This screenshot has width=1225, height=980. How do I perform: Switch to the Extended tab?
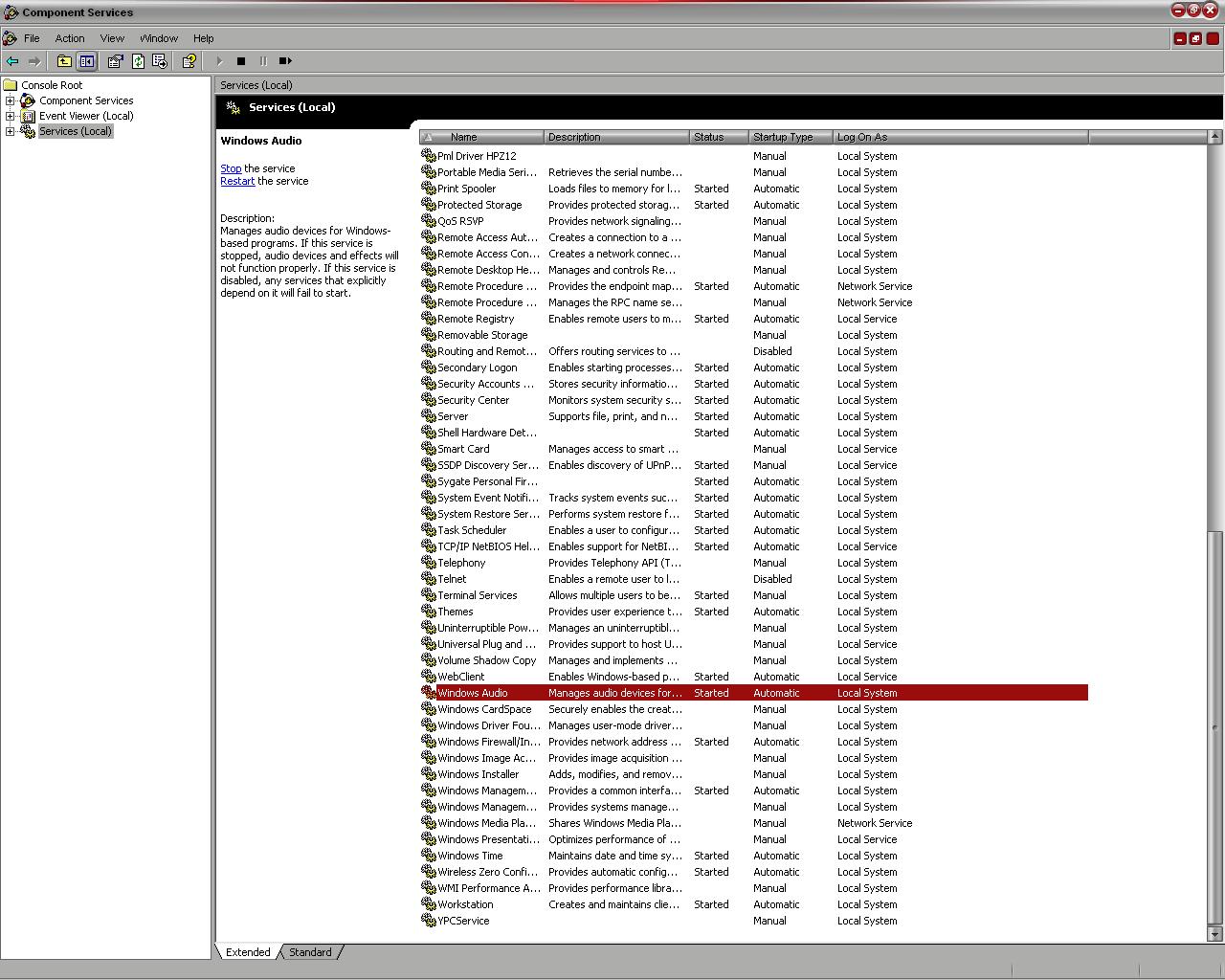[248, 952]
